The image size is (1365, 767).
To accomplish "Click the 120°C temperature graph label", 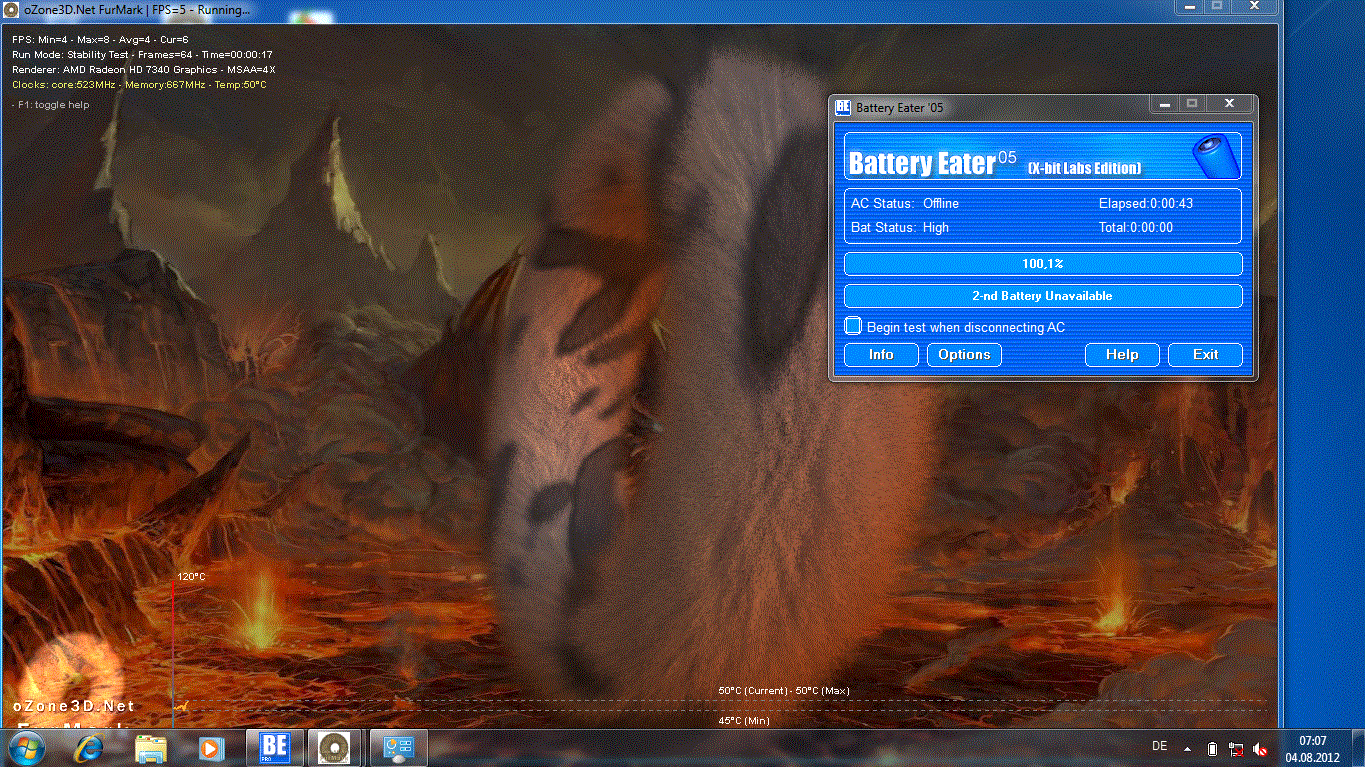I will (x=191, y=576).
